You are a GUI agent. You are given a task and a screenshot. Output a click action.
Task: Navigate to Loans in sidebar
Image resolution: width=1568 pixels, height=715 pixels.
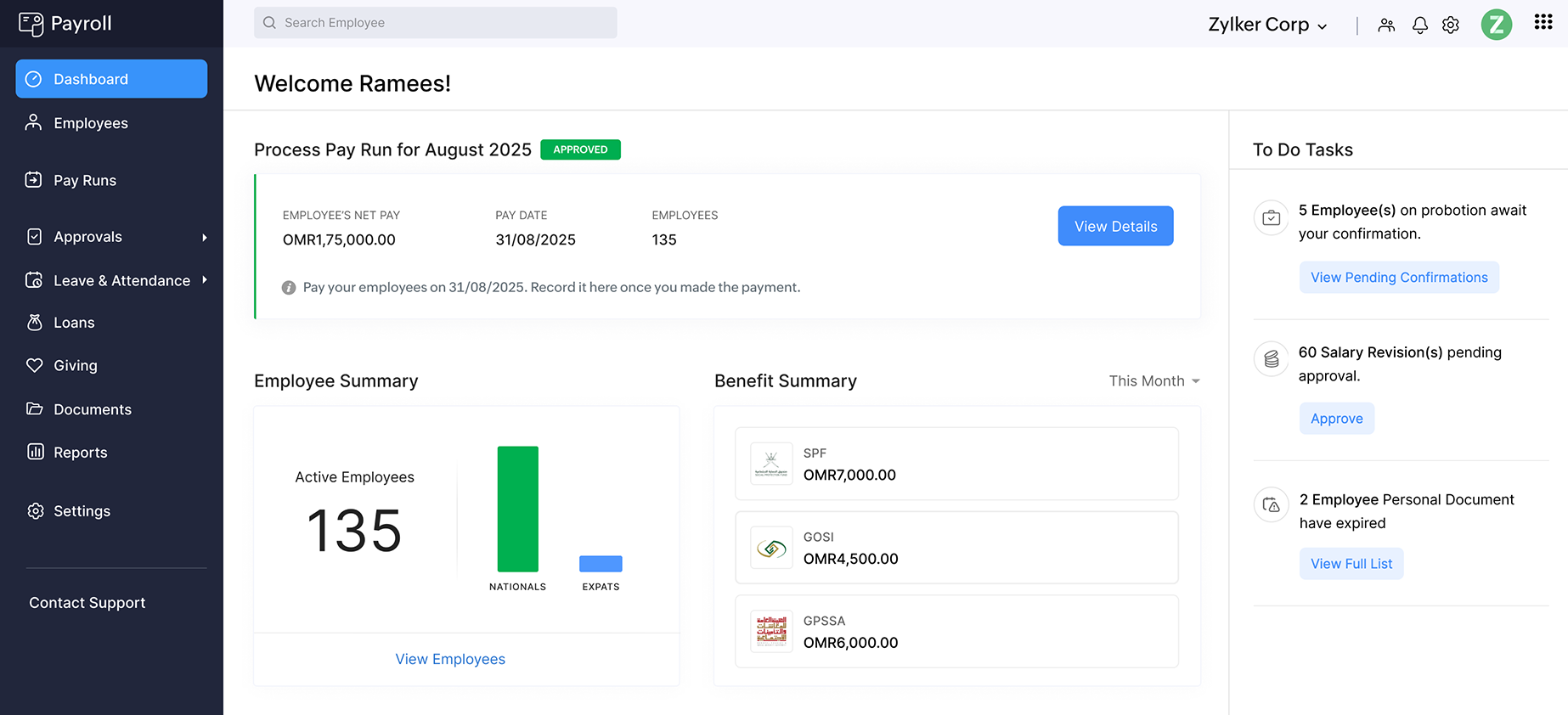[x=74, y=323]
